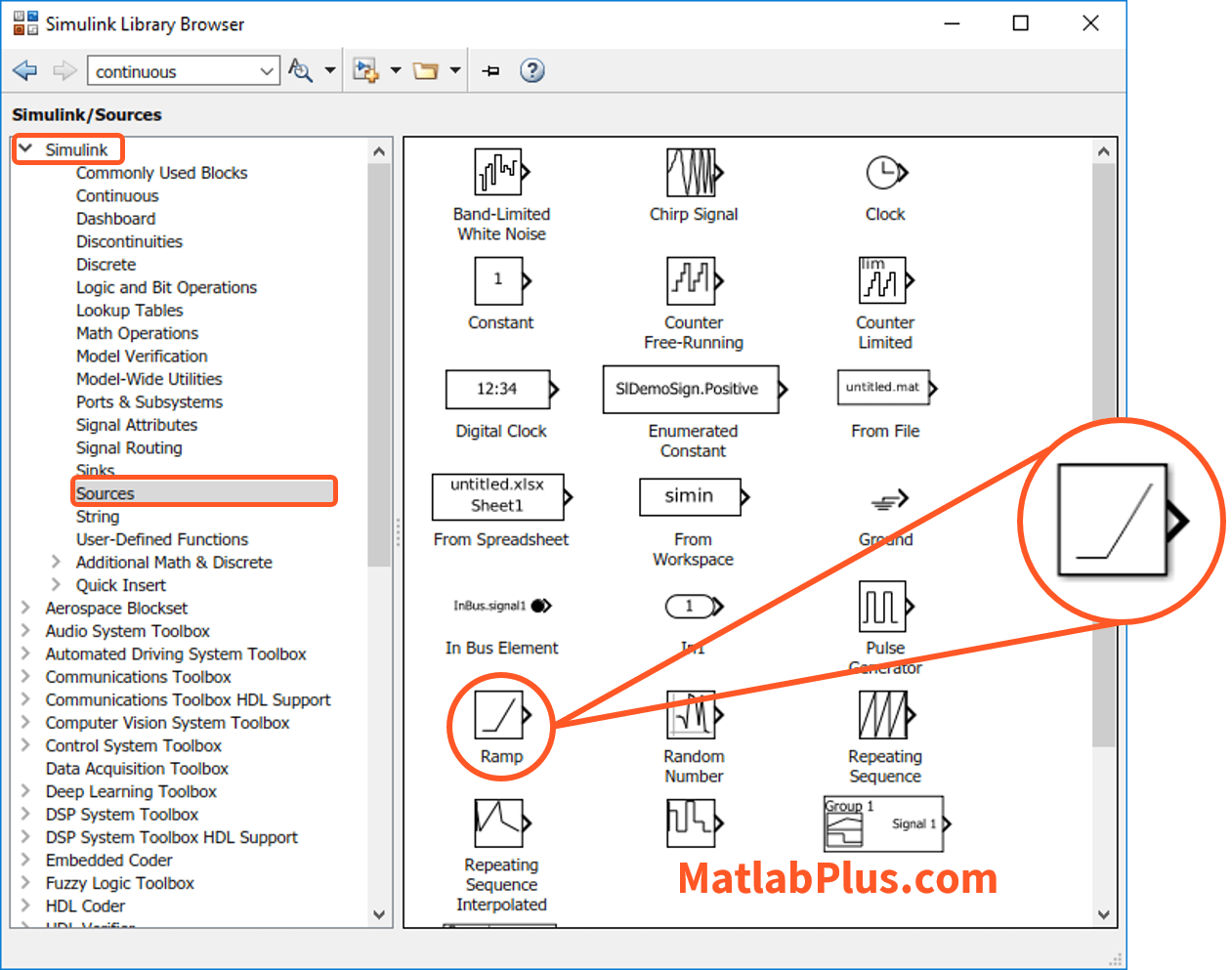Go back with the left arrow button
The image size is (1232, 970).
point(25,70)
